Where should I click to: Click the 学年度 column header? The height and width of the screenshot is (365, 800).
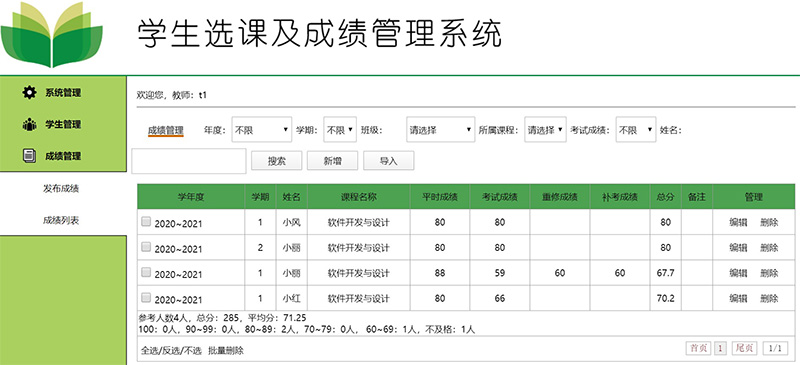191,197
